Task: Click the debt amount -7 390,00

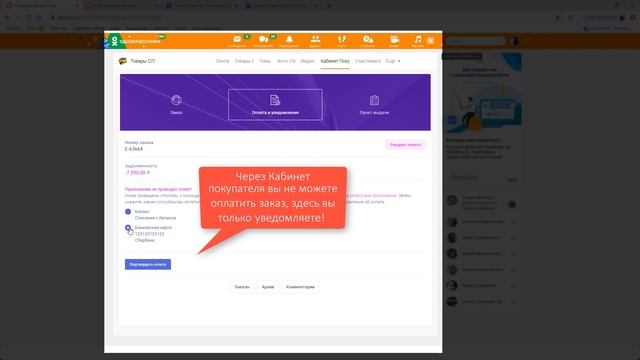Action: coord(137,173)
